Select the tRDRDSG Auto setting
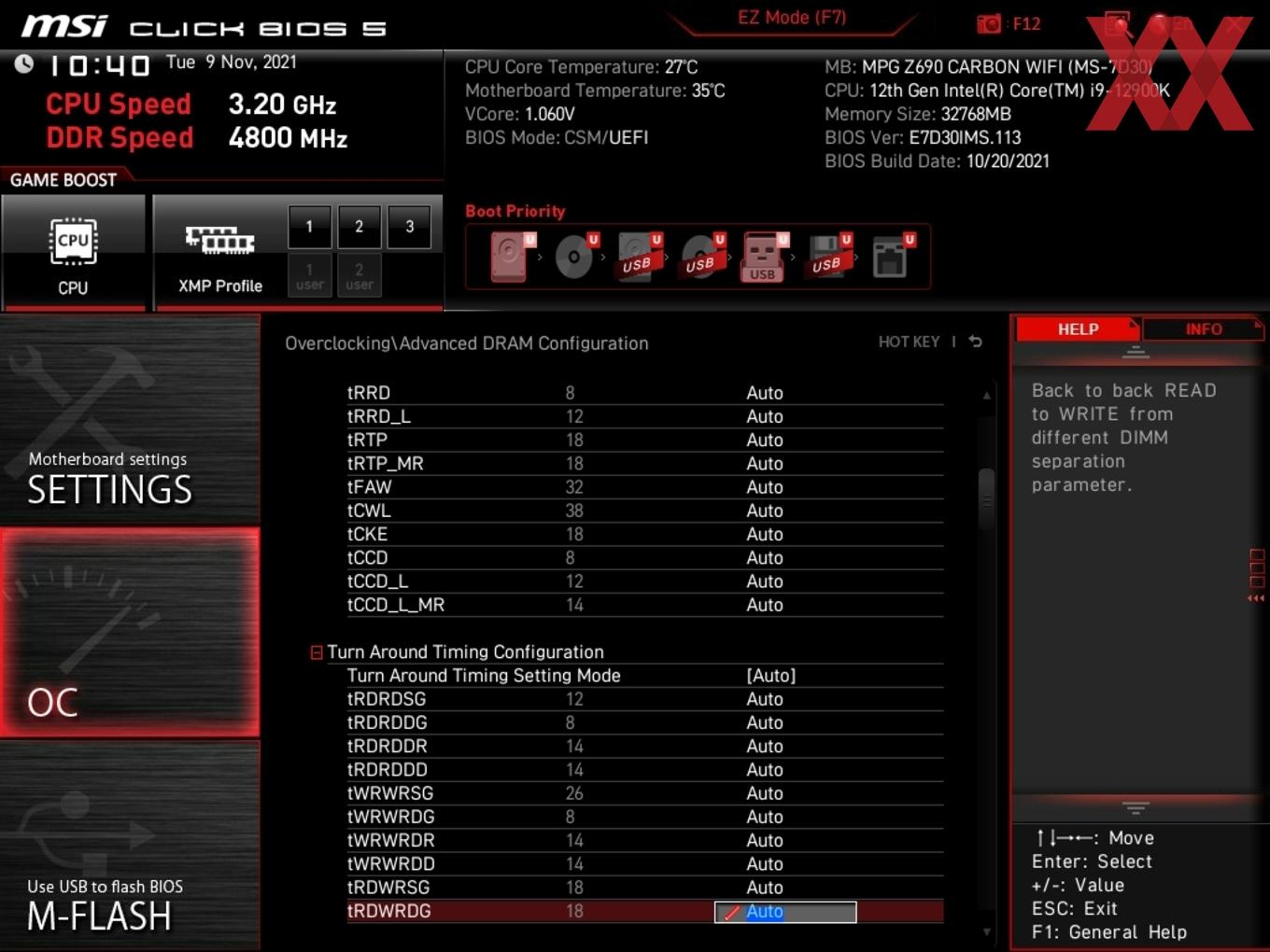 765,699
